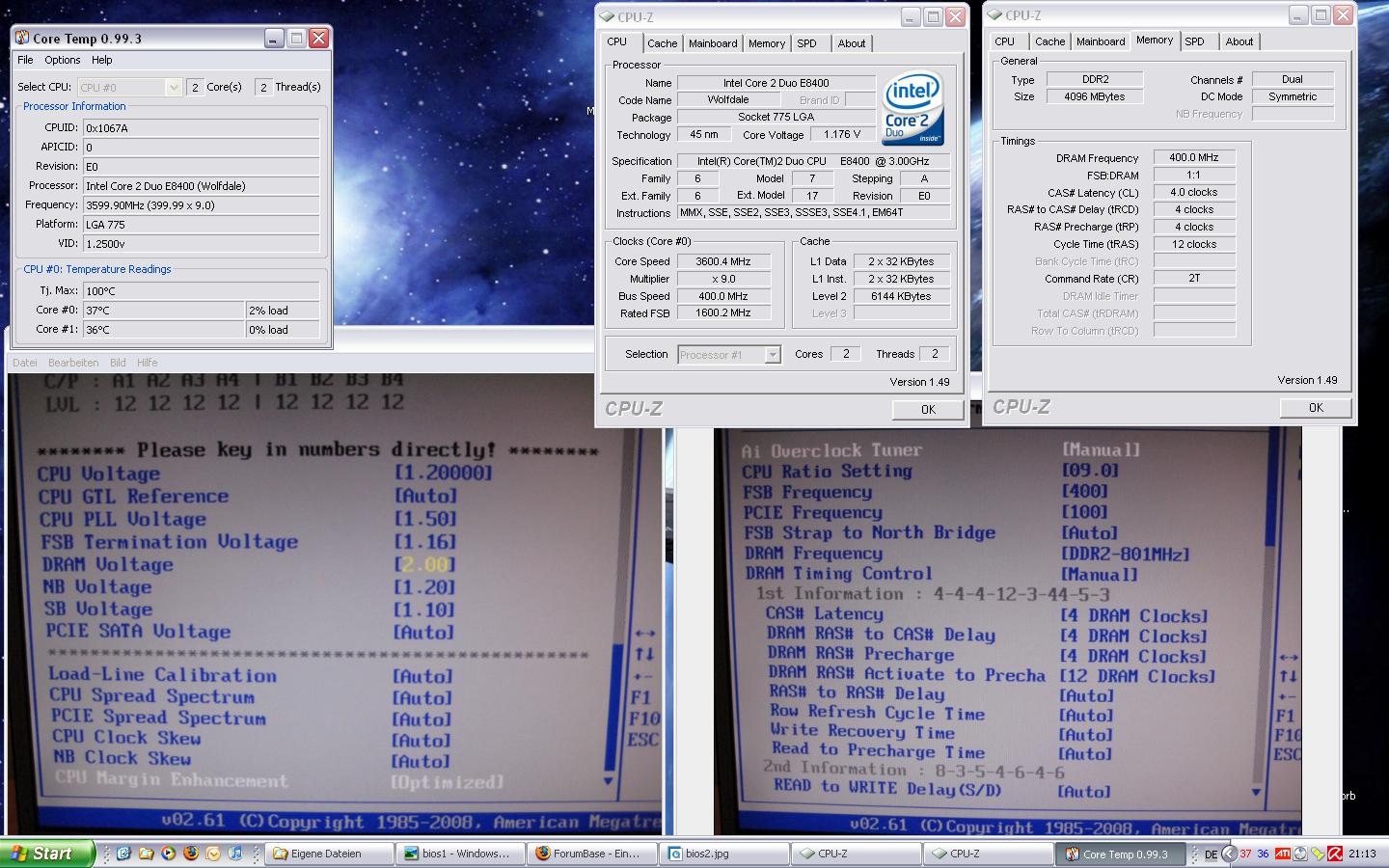The height and width of the screenshot is (868, 1389).
Task: Click the Safely Remove Hardware tray icon
Action: click(1317, 854)
